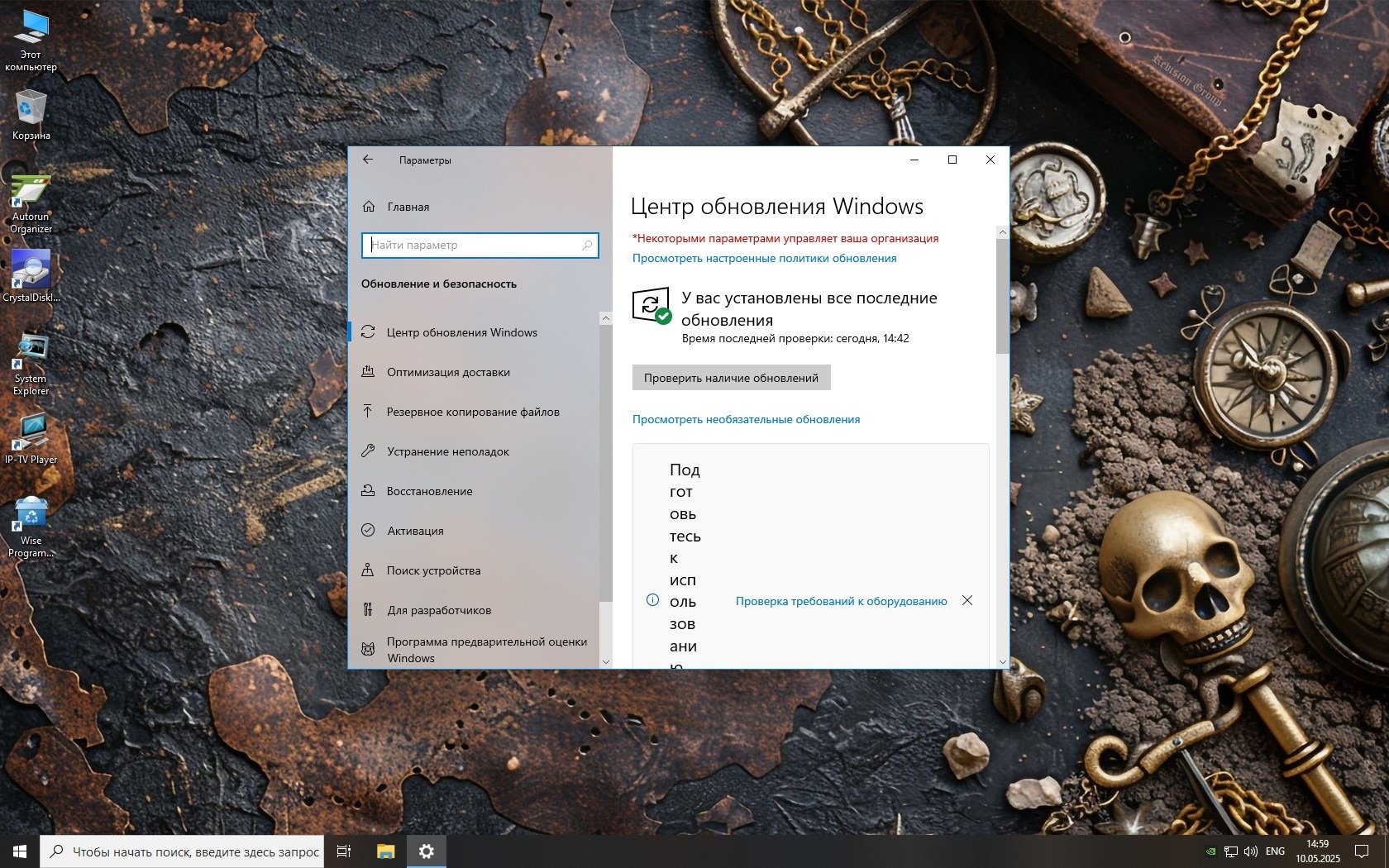Click the main panel scrollbar down arrow
This screenshot has height=868, width=1389.
pos(1003,661)
